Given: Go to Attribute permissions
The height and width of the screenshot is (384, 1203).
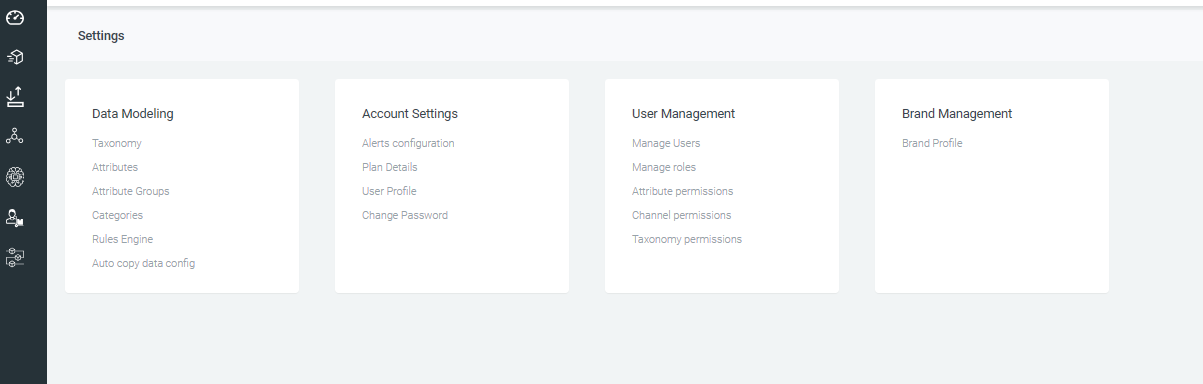Looking at the screenshot, I should click(683, 191).
